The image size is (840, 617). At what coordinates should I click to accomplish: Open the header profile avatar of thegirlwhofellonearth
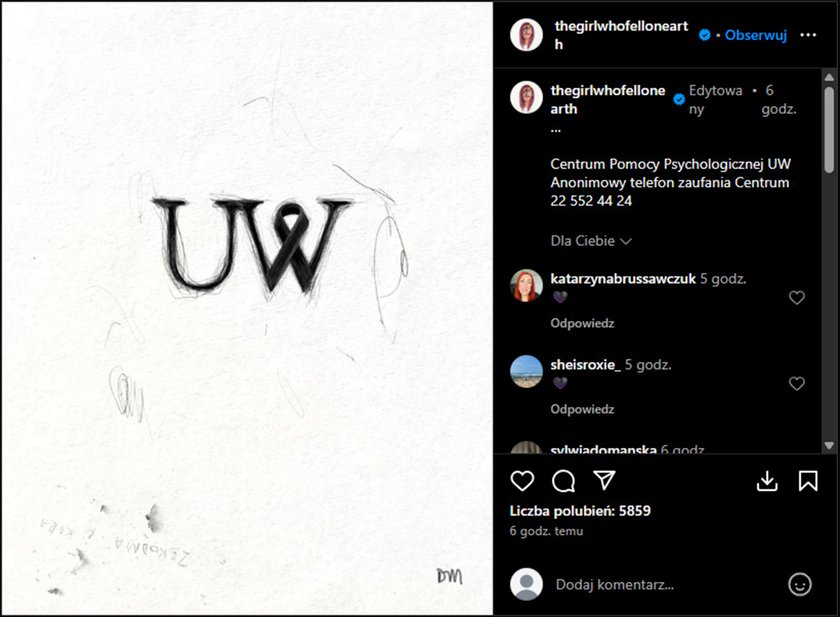pos(526,35)
